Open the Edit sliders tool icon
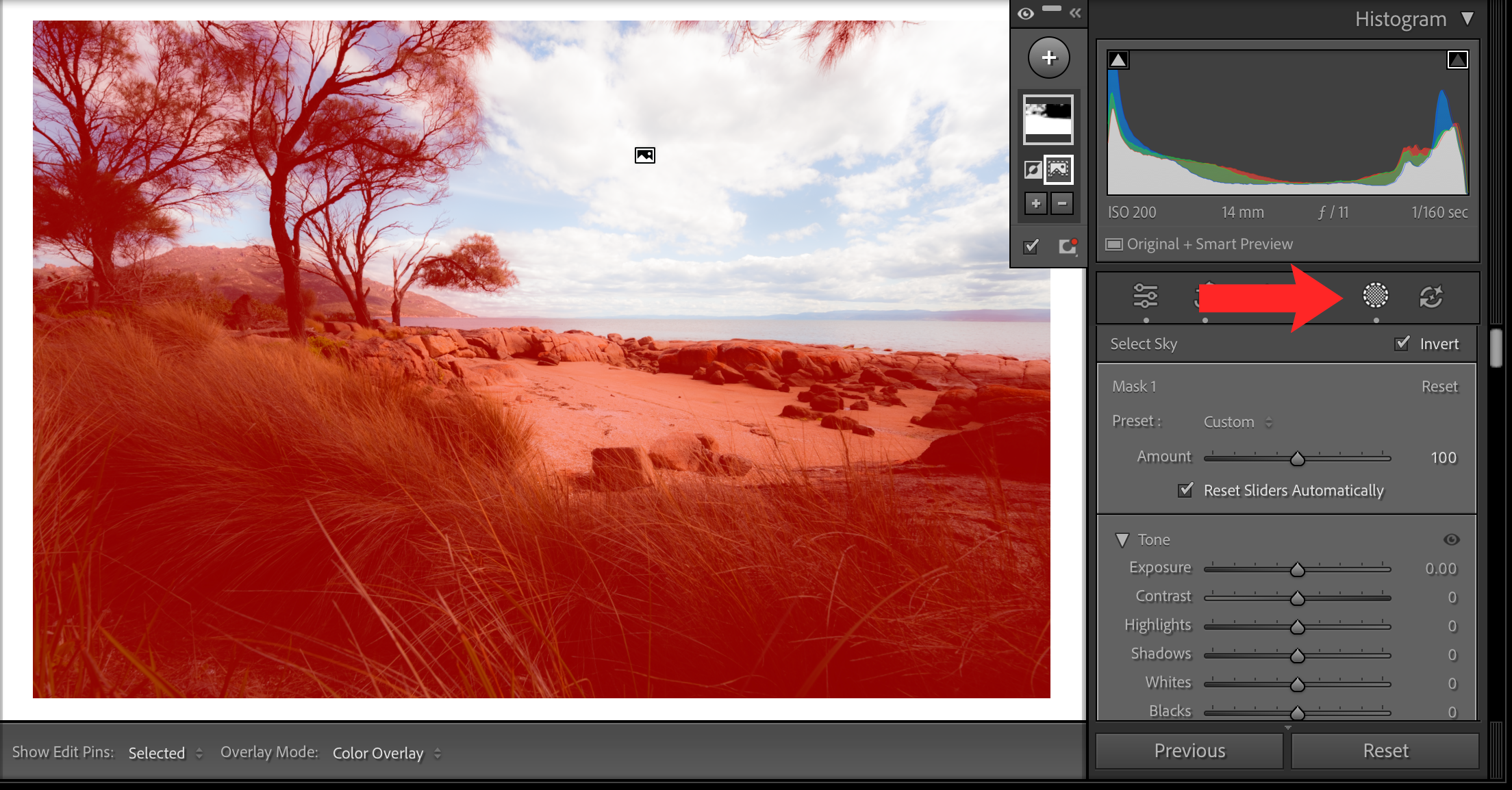The width and height of the screenshot is (1512, 790). 1145,296
